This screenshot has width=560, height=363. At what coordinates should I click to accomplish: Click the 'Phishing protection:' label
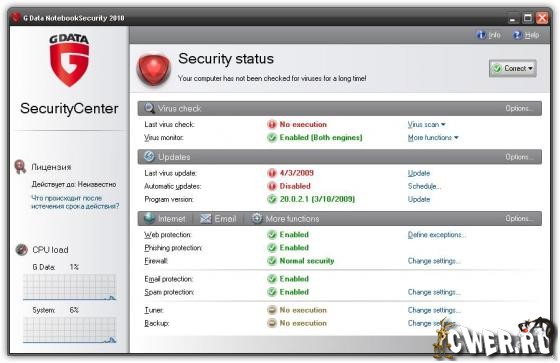[173, 248]
